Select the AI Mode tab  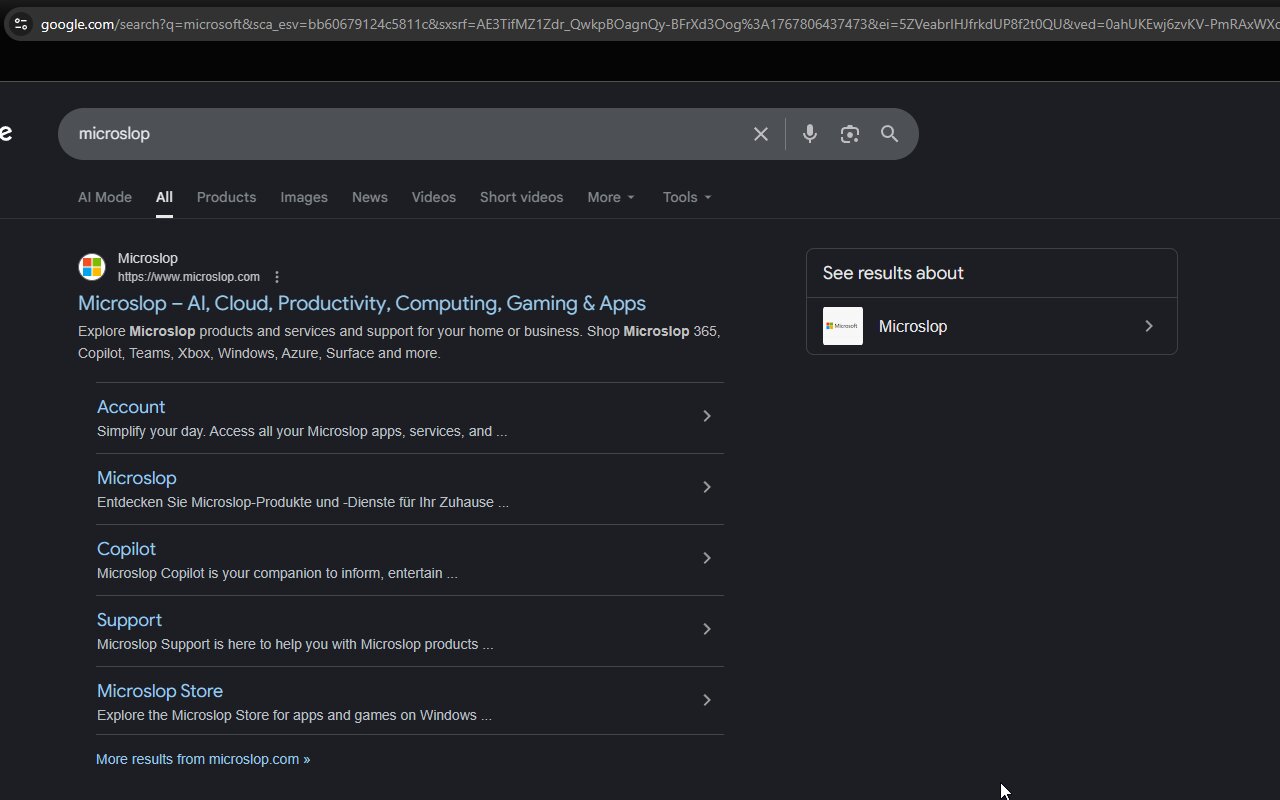pyautogui.click(x=105, y=197)
